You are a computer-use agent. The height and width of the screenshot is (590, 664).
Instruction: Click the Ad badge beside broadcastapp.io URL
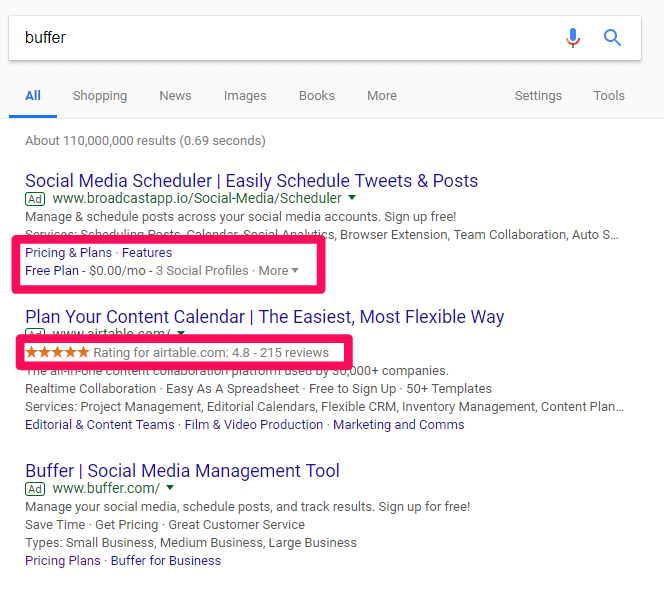click(x=35, y=199)
